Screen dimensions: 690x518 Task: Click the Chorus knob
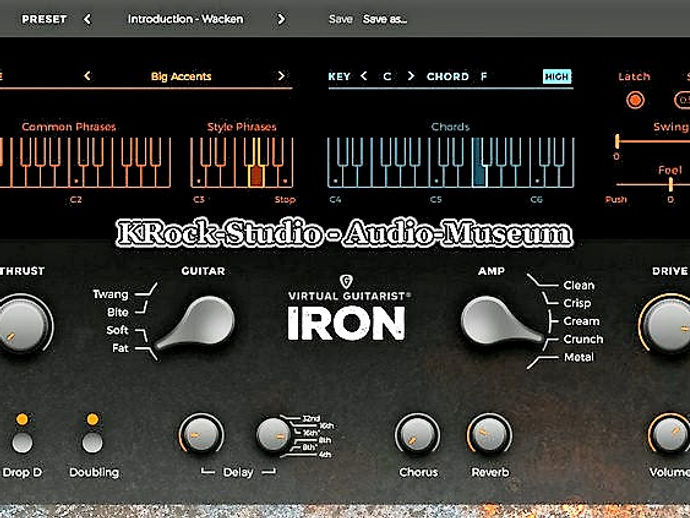[417, 434]
